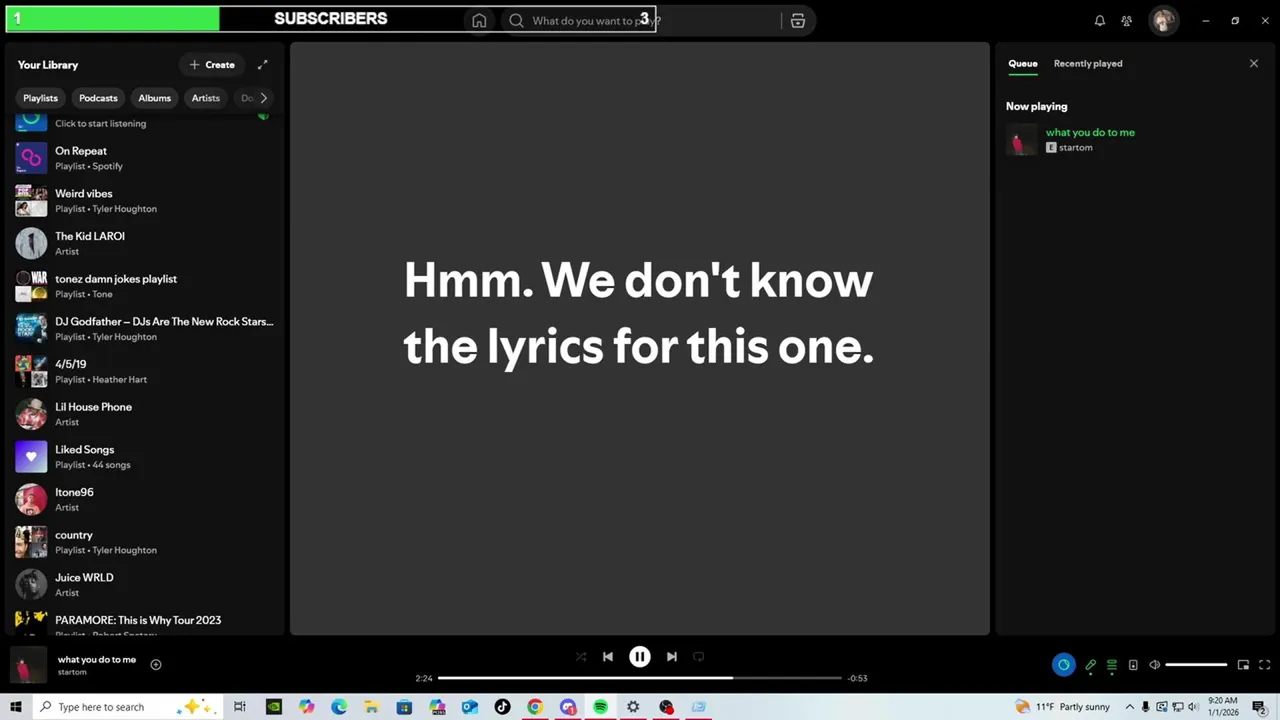Open Microsoft Edge from the taskbar
This screenshot has width=1280, height=720.
click(x=339, y=707)
